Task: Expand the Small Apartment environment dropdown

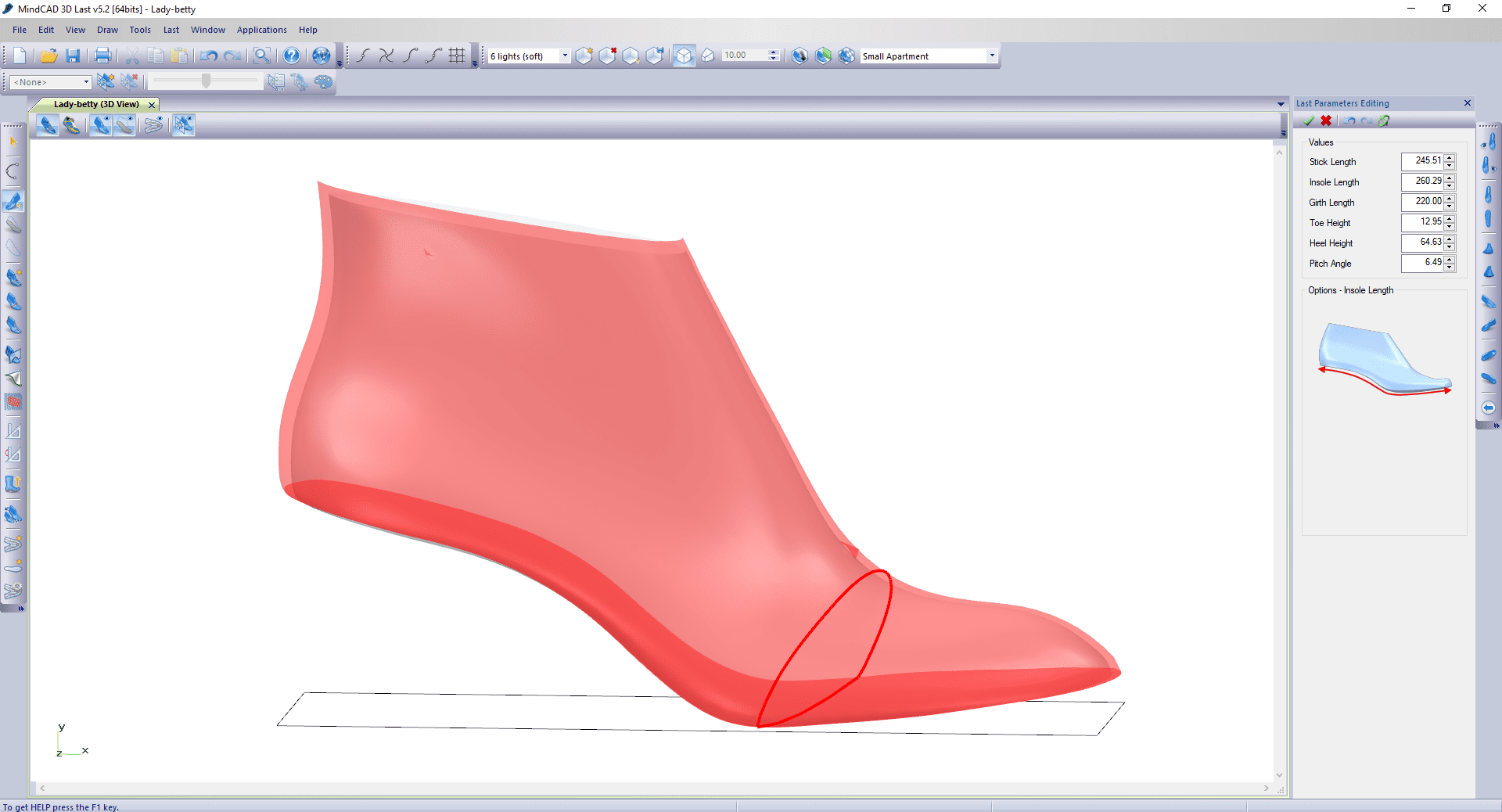Action: (991, 56)
